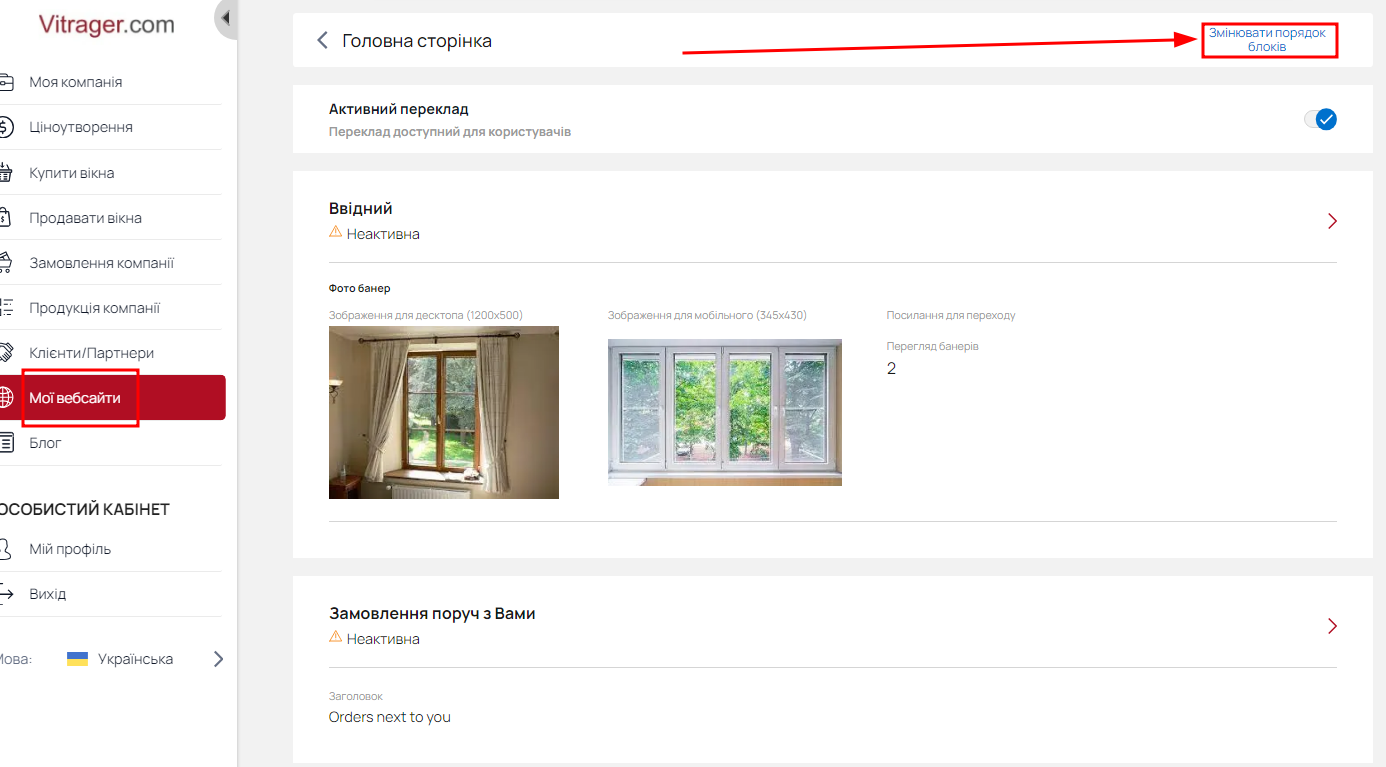Click the globe icon beside Мої вебсайти
The width and height of the screenshot is (1386, 767).
click(x=5, y=397)
